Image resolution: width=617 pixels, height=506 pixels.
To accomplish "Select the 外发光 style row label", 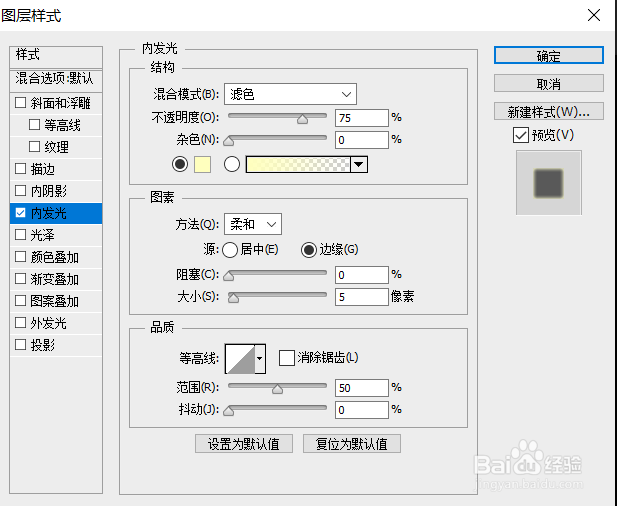I will (49, 323).
